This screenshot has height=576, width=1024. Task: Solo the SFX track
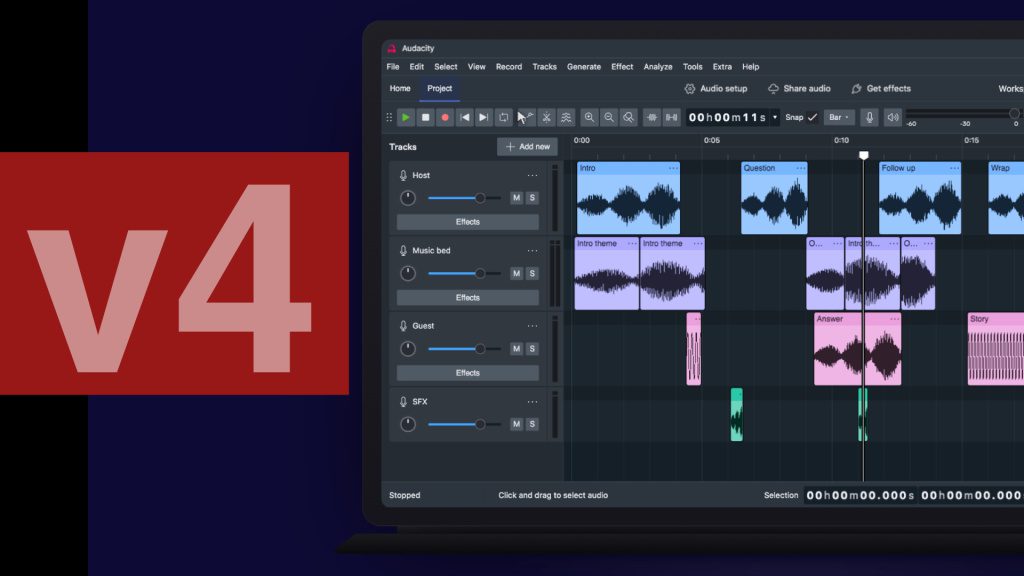[x=532, y=424]
